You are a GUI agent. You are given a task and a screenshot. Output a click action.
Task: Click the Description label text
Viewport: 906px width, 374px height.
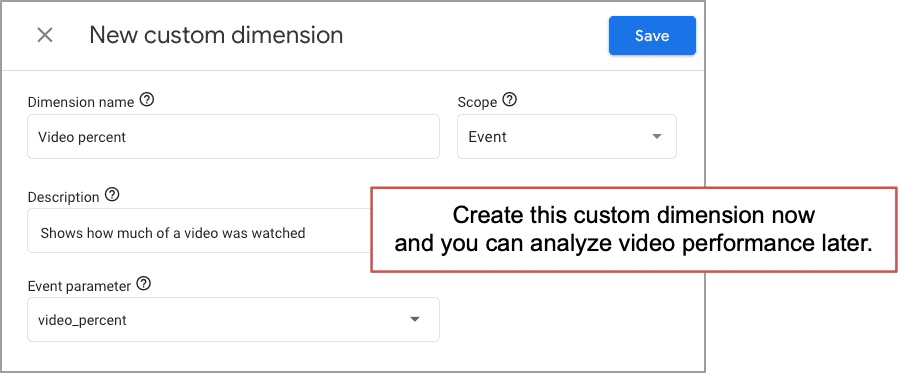click(x=64, y=197)
